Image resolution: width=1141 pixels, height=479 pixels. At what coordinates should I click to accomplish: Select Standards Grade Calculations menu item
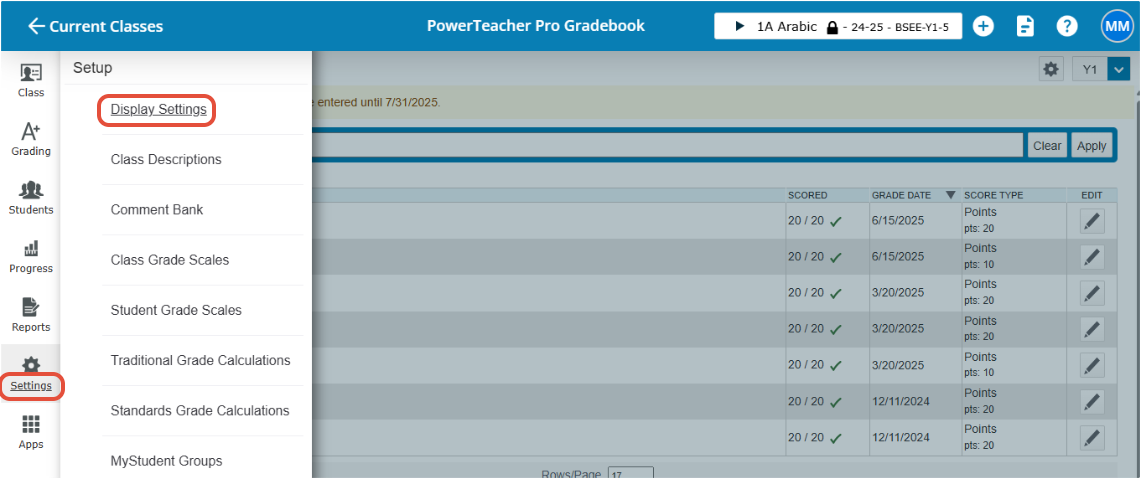pyautogui.click(x=200, y=411)
